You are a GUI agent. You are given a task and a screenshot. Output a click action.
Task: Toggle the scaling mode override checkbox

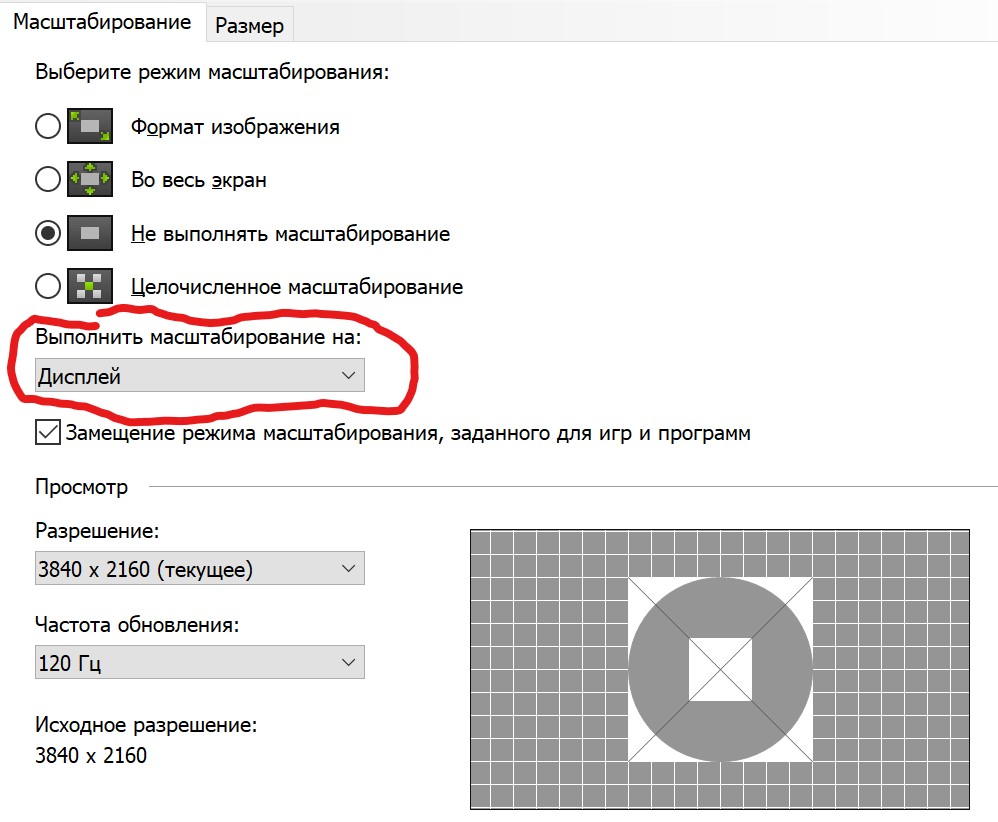[47, 433]
